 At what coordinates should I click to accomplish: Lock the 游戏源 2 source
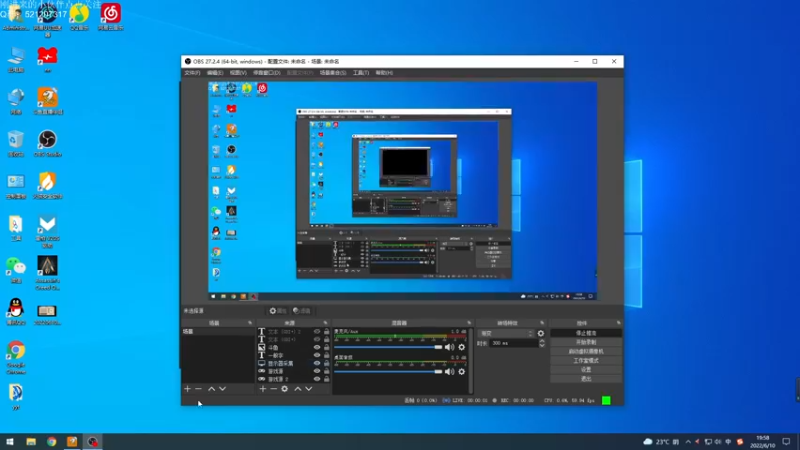327,379
